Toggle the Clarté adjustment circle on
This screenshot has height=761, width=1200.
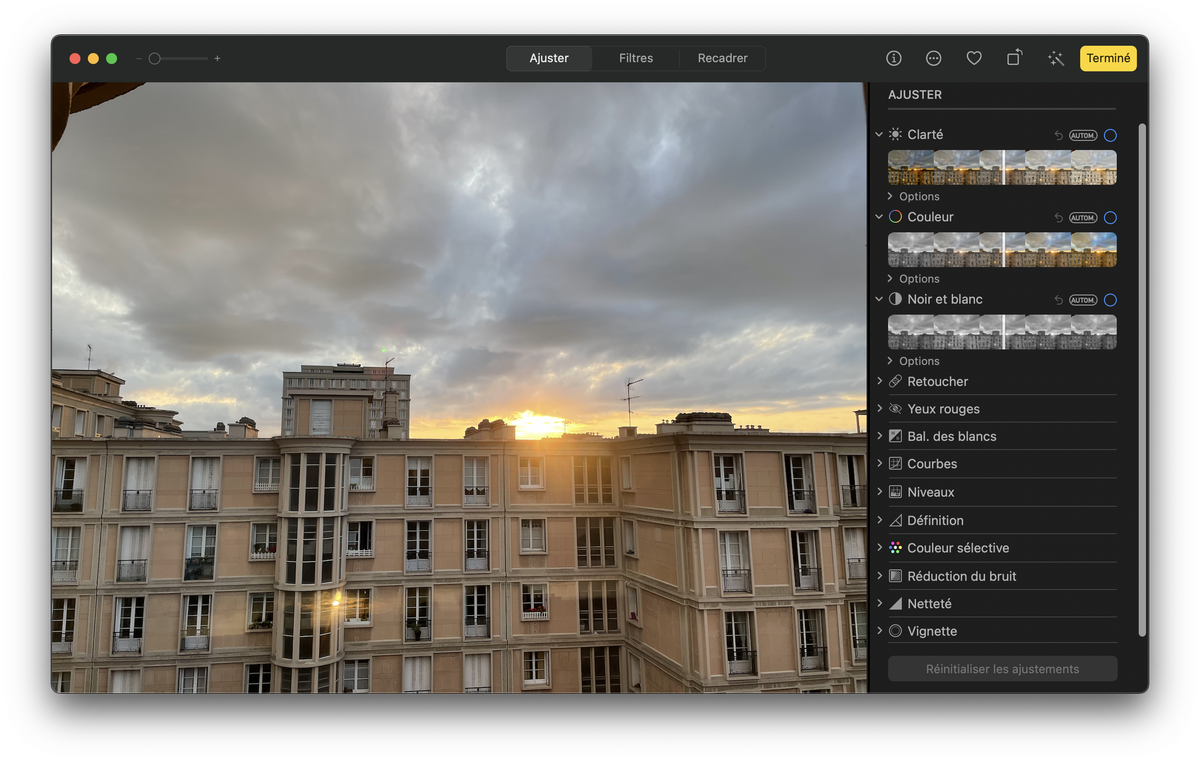coord(1110,135)
